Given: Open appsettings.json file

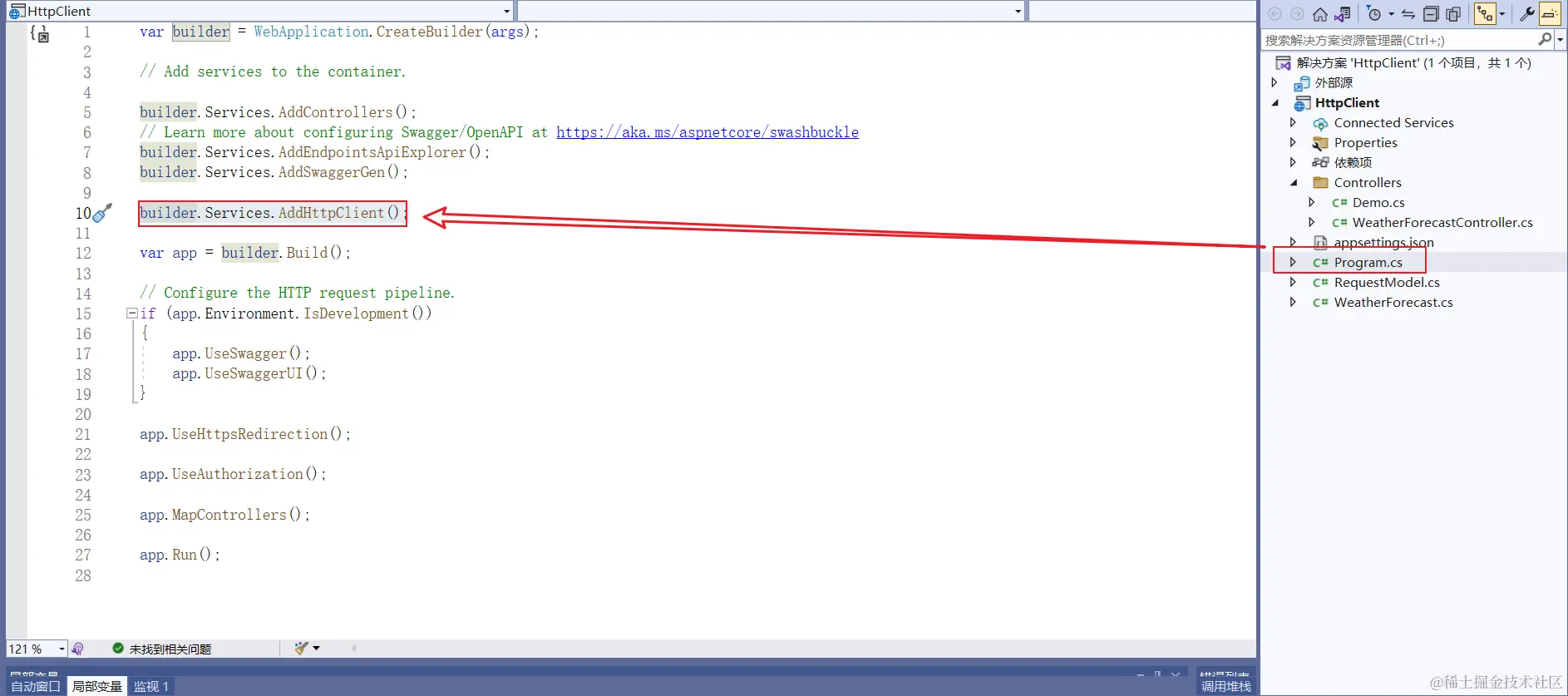Looking at the screenshot, I should point(1383,242).
